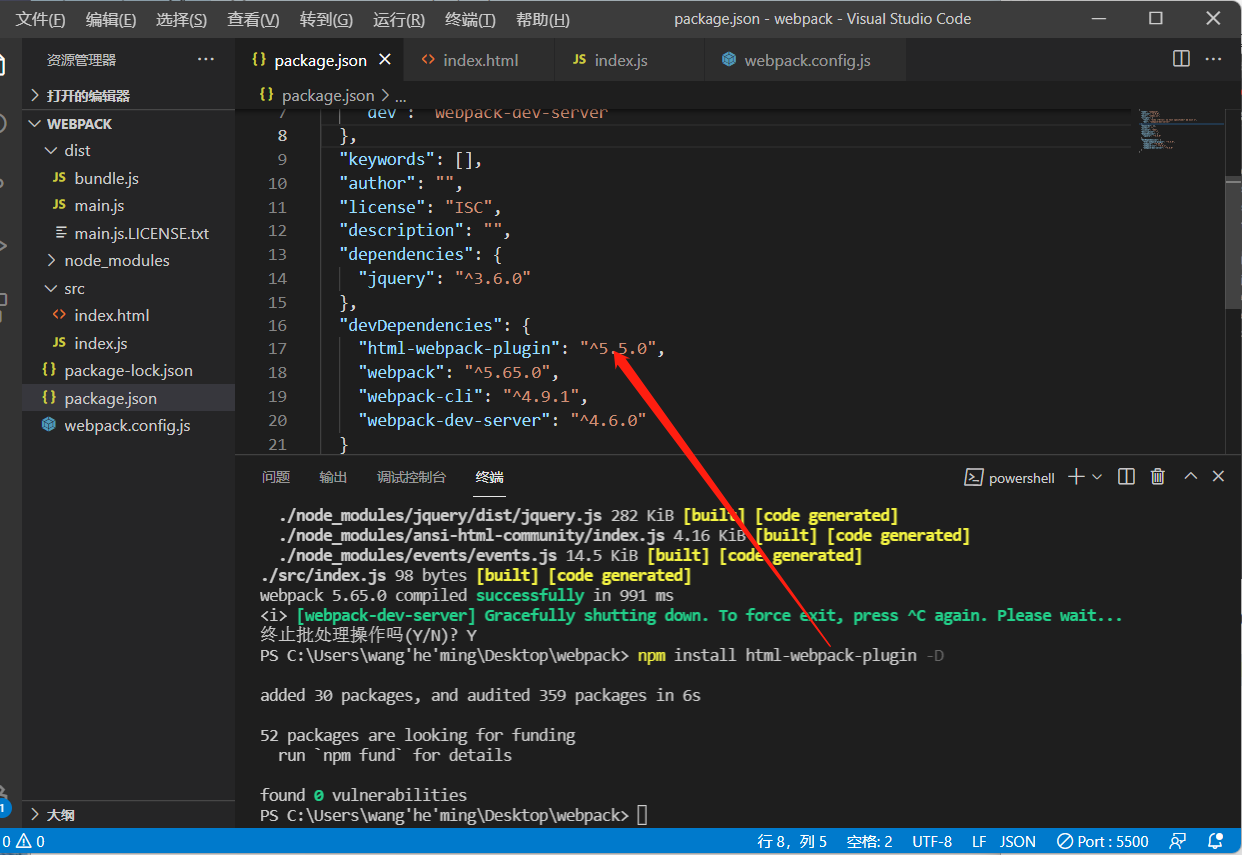This screenshot has height=855, width=1242.
Task: Expand the Open Editors (打开的编辑器) section
Action: point(128,96)
